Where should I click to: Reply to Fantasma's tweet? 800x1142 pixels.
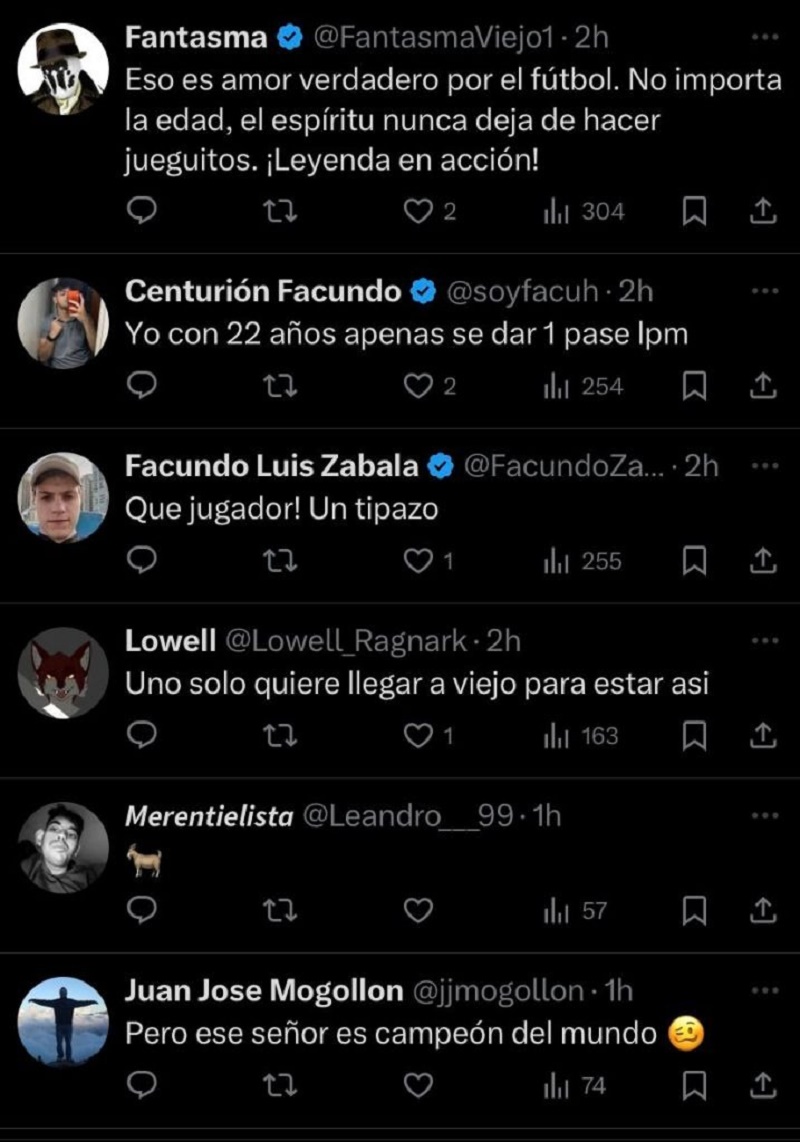144,211
